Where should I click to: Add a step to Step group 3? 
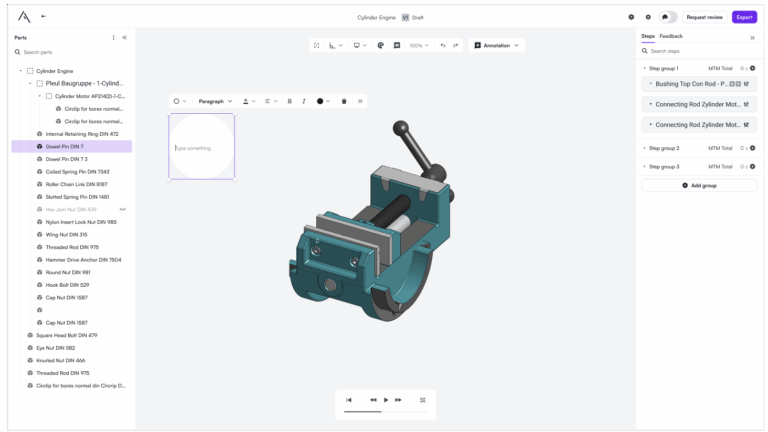[753, 167]
